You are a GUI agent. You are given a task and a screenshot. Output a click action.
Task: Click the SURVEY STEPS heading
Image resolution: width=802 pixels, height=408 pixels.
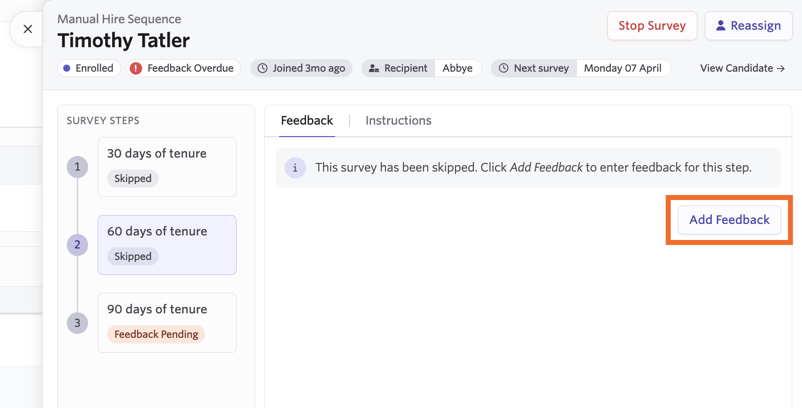103,121
